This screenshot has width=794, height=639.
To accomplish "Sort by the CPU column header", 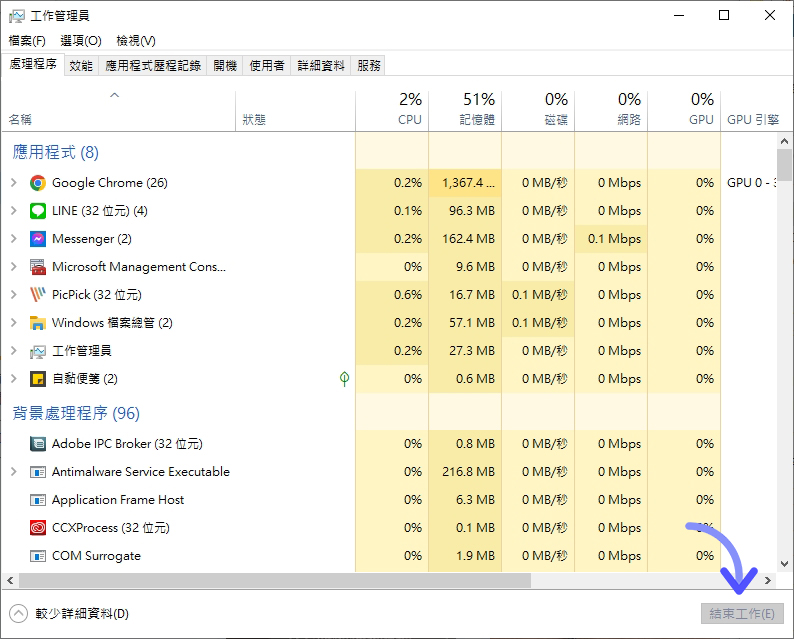I will tap(392, 111).
